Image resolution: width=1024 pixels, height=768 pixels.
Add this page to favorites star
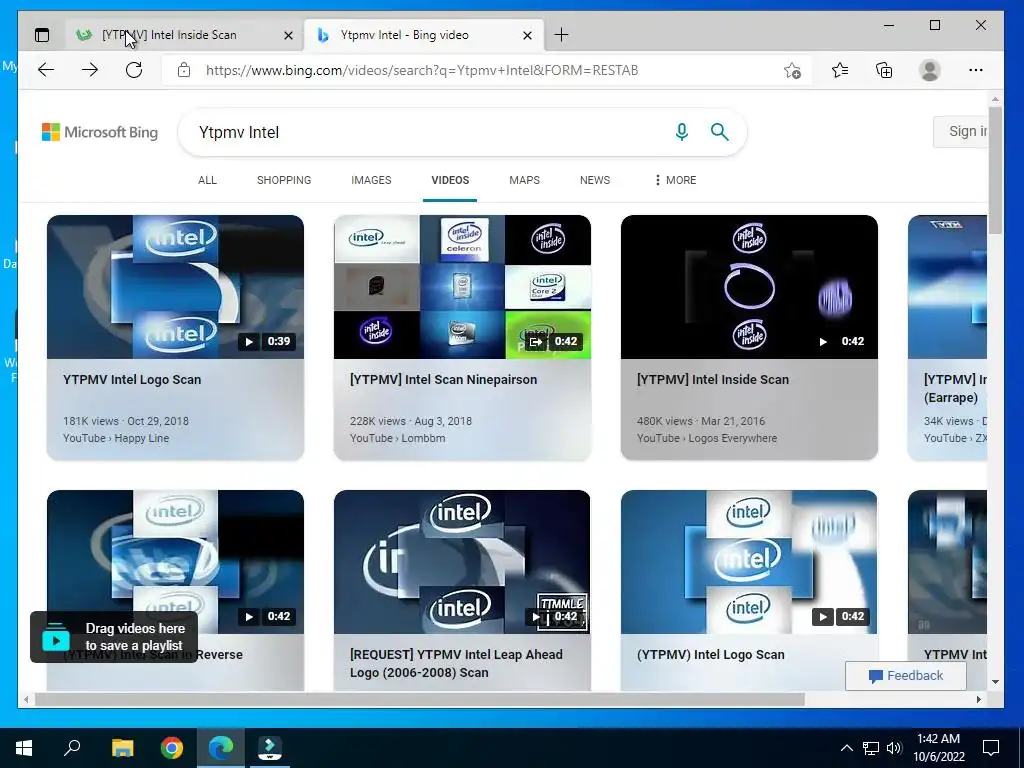(x=792, y=70)
